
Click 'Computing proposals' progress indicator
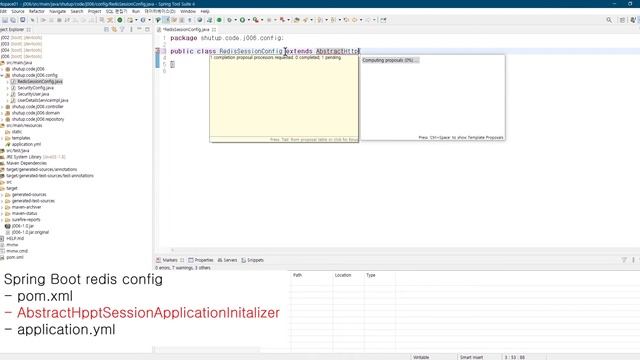[391, 60]
